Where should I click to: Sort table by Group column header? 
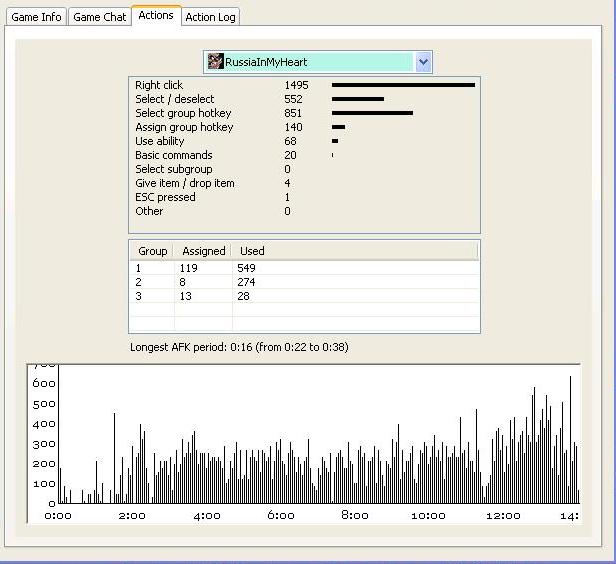152,251
